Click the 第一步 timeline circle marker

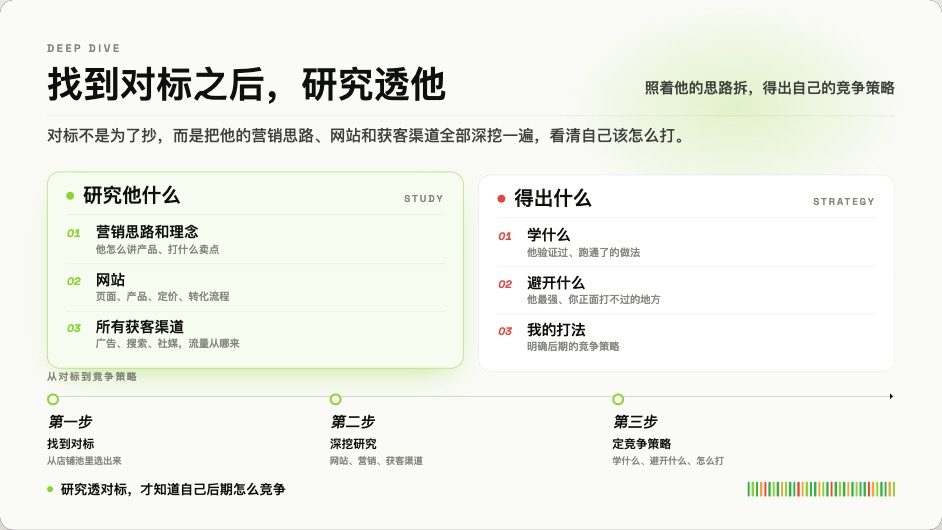coord(53,399)
